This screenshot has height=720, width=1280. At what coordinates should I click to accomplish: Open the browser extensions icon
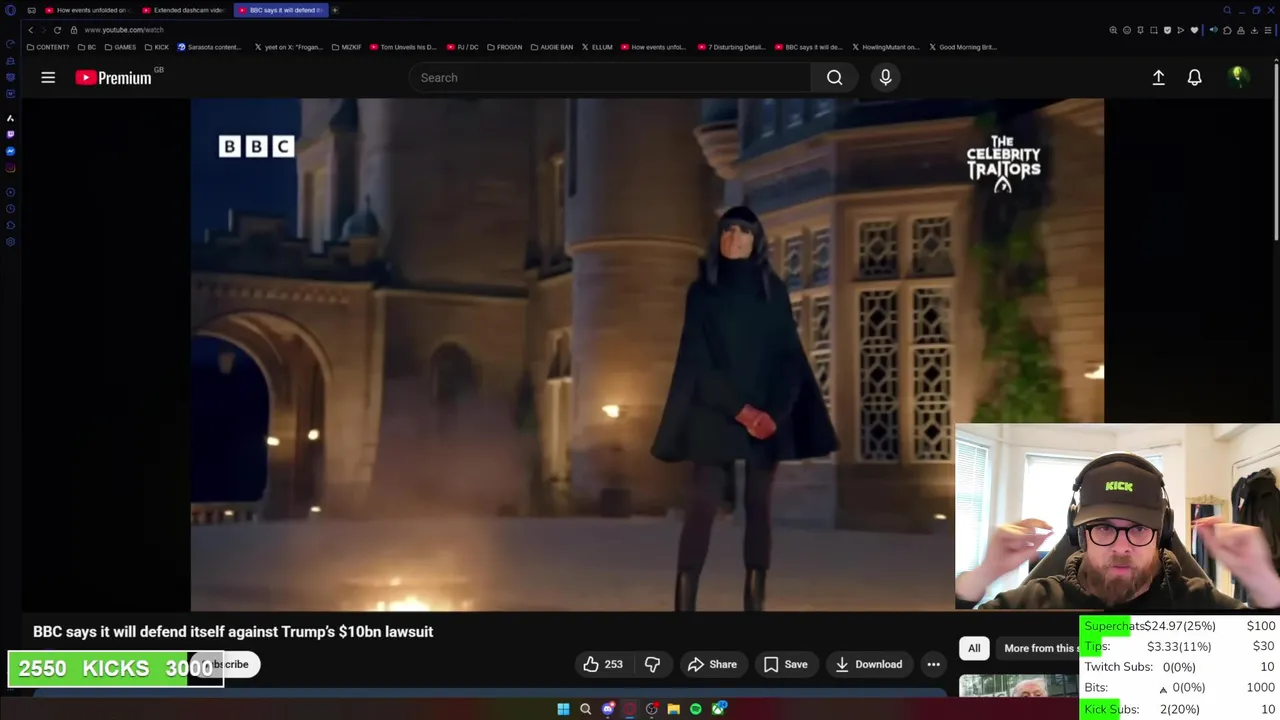click(1227, 30)
